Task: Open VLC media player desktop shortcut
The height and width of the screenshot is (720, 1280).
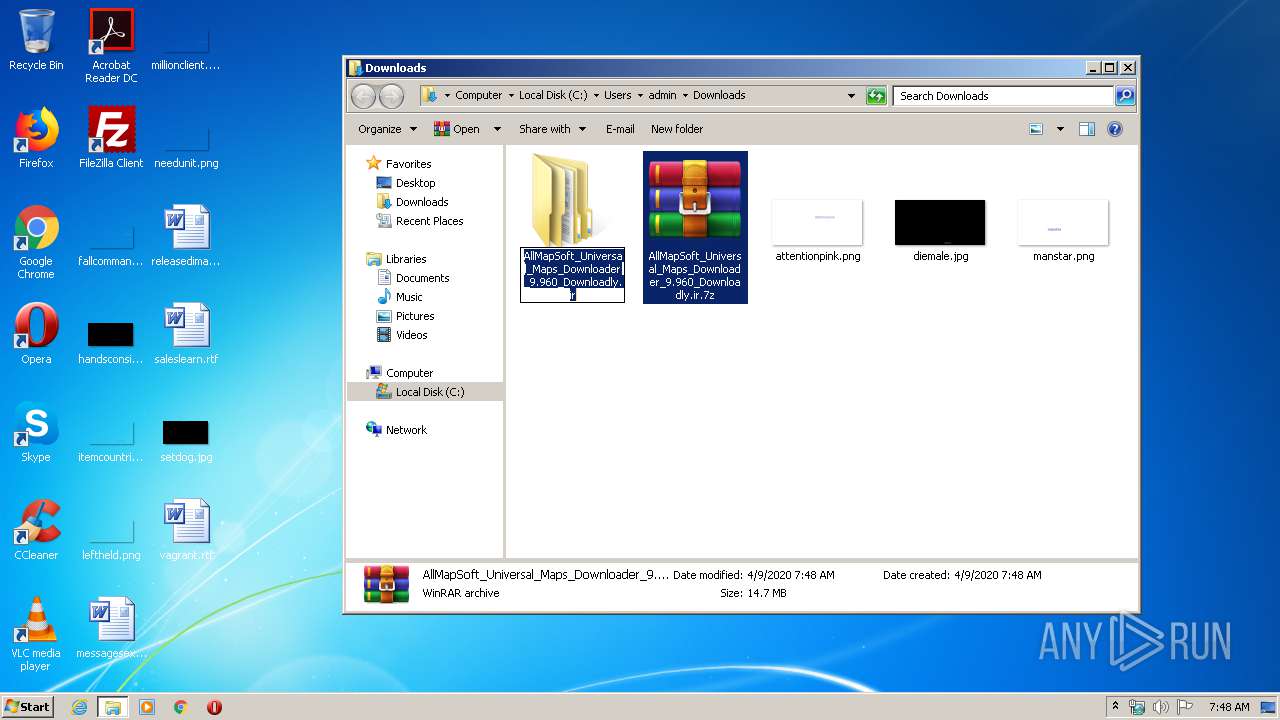Action: 36,635
